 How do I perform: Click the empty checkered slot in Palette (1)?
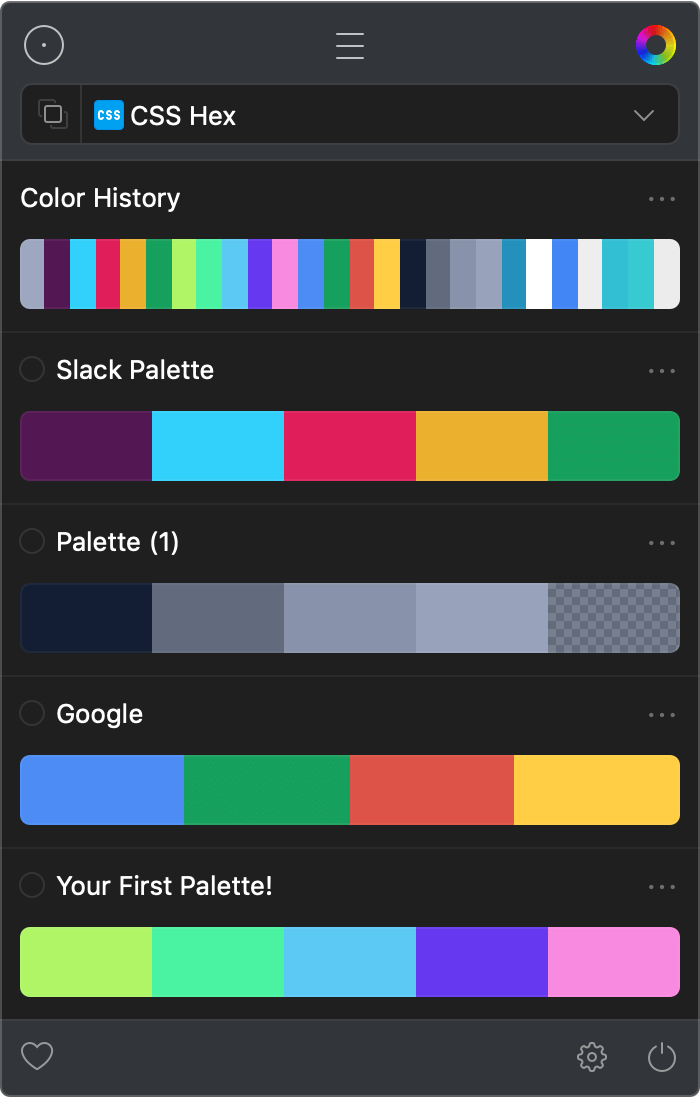pyautogui.click(x=613, y=618)
